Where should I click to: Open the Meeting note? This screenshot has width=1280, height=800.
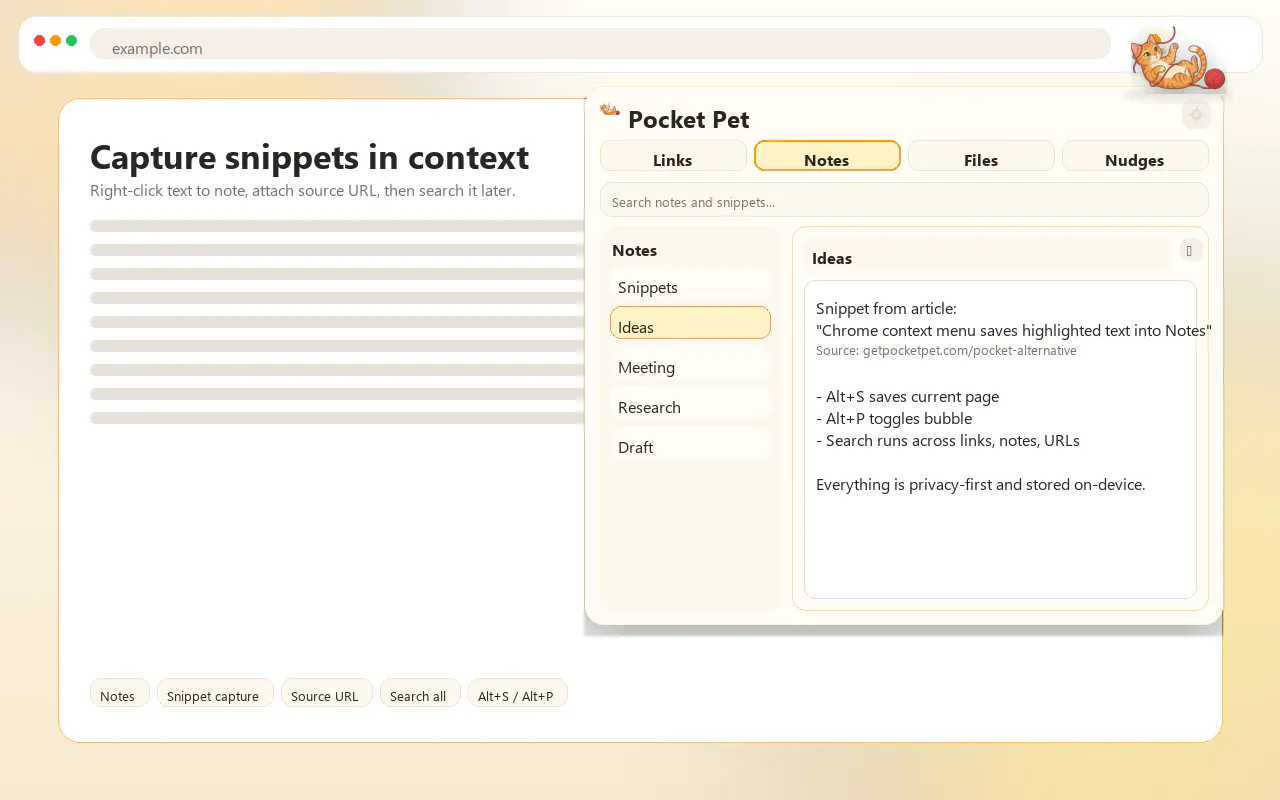pyautogui.click(x=690, y=363)
